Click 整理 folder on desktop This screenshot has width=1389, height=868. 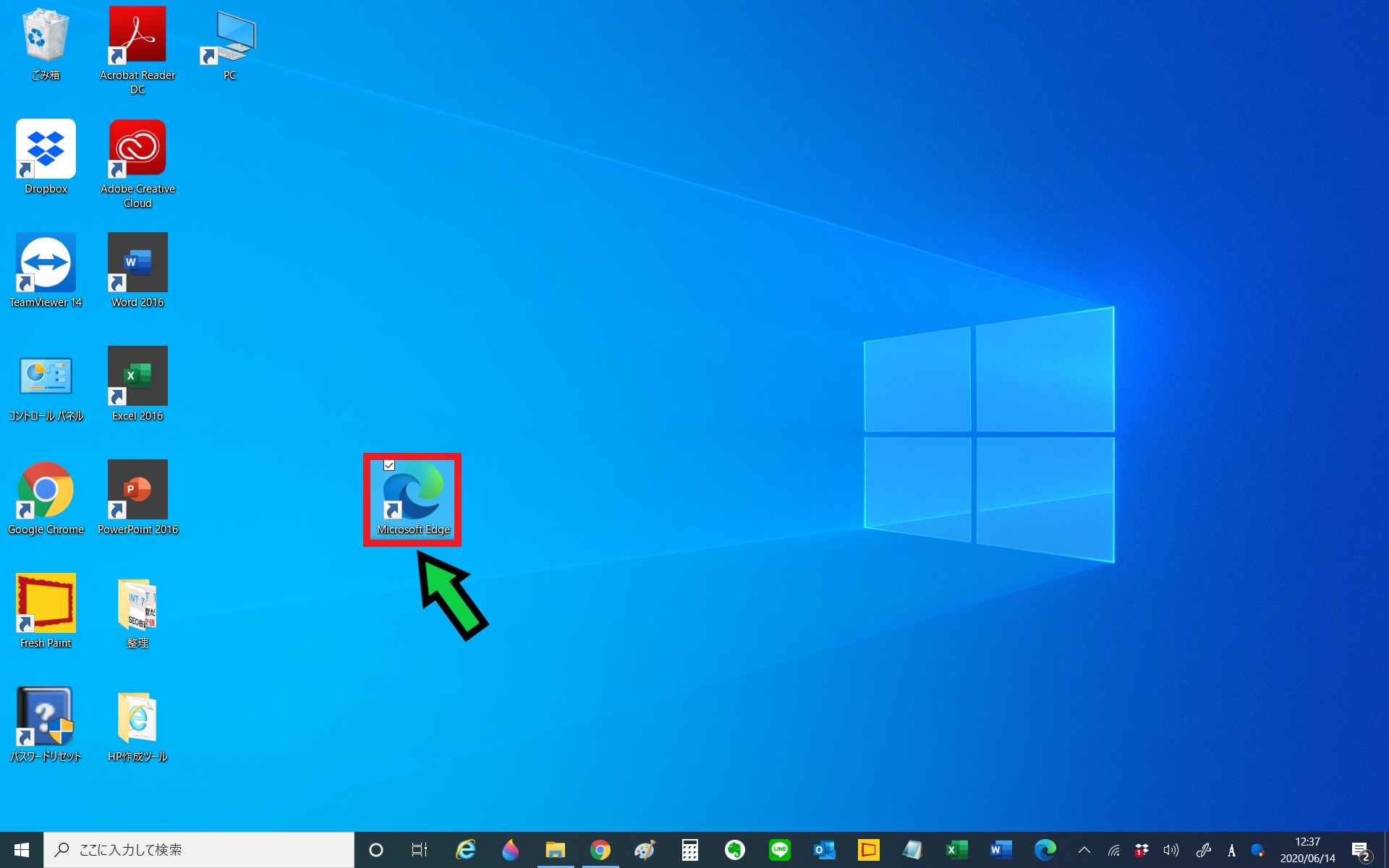(137, 608)
